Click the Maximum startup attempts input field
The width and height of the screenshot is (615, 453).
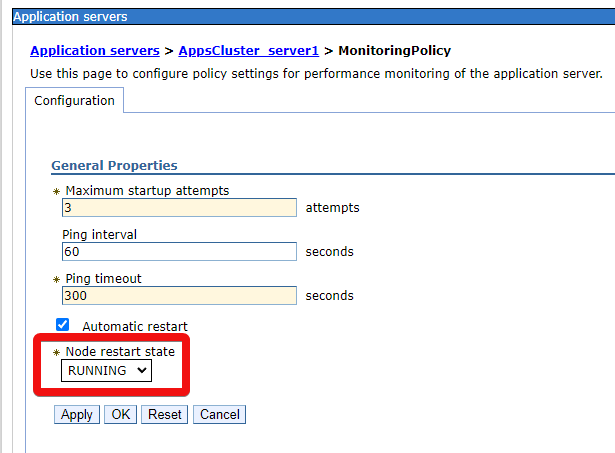tap(179, 208)
